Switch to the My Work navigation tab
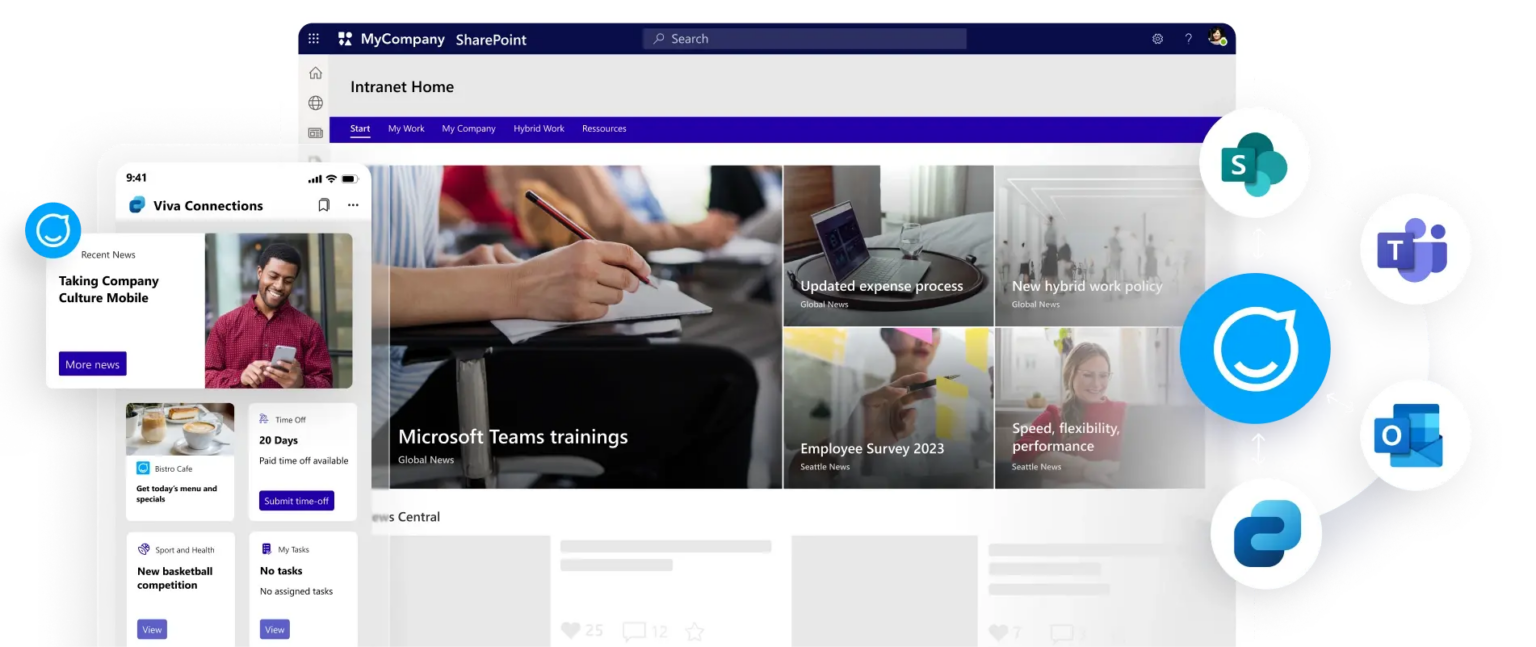Viewport: 1536px width, 647px height. coord(405,128)
